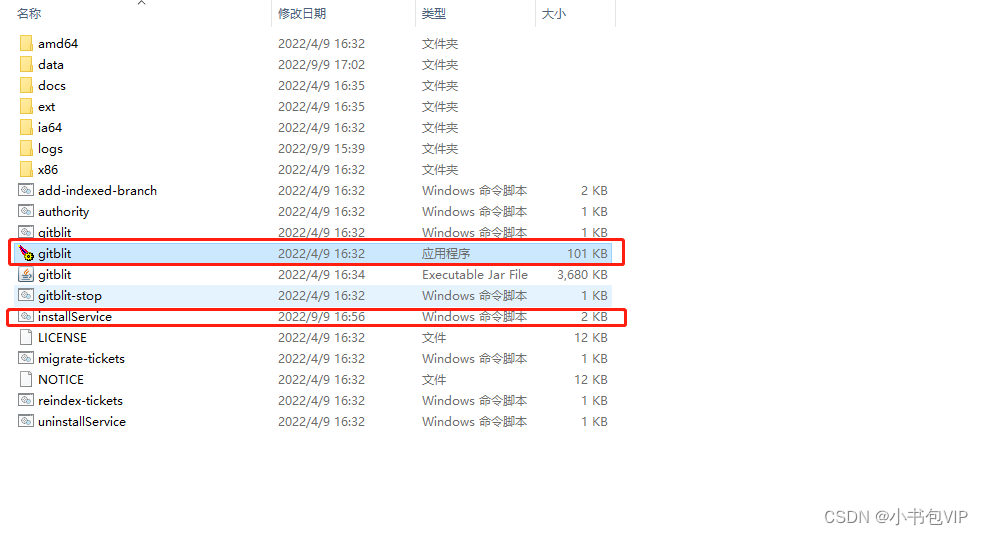Click the gitblit Executable Jar icon

coord(26,274)
